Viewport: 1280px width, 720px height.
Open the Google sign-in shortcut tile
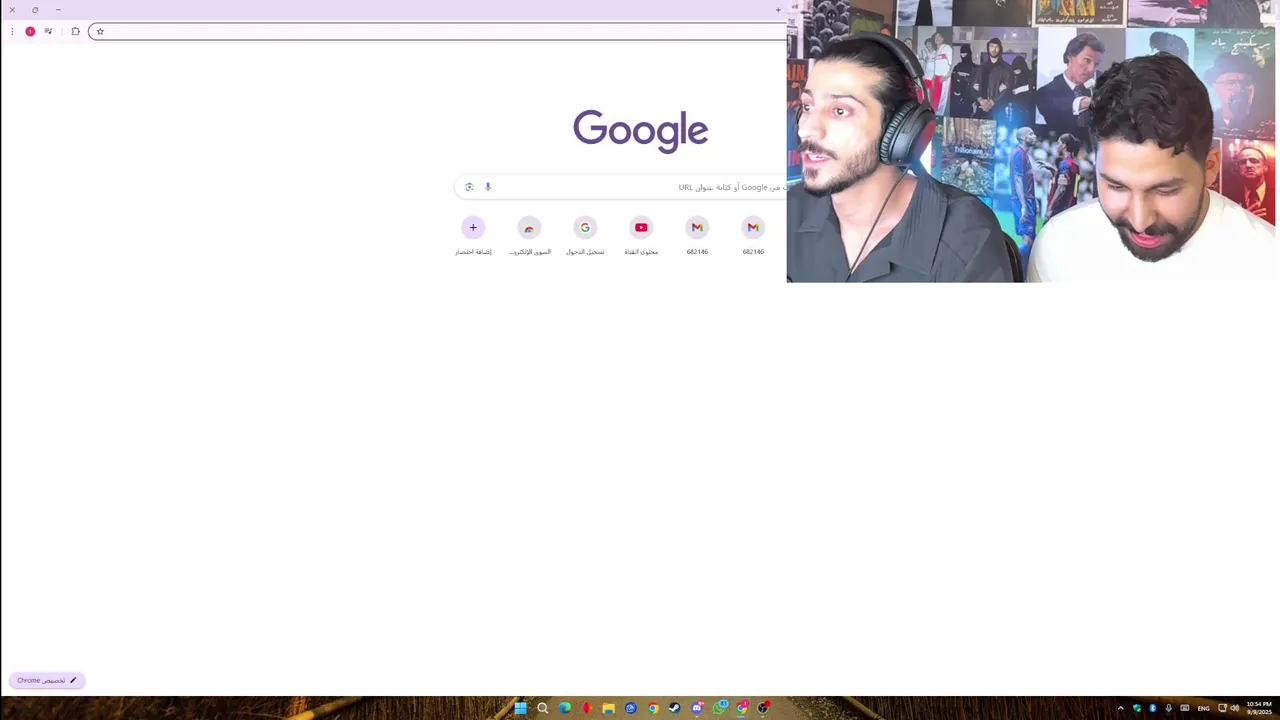585,227
